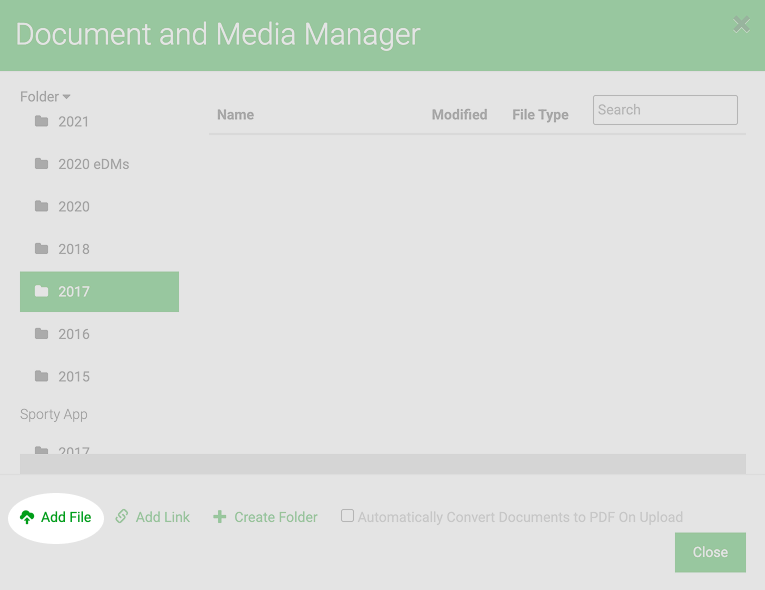Click the horizontal scrollbar under the folder list

click(383, 464)
